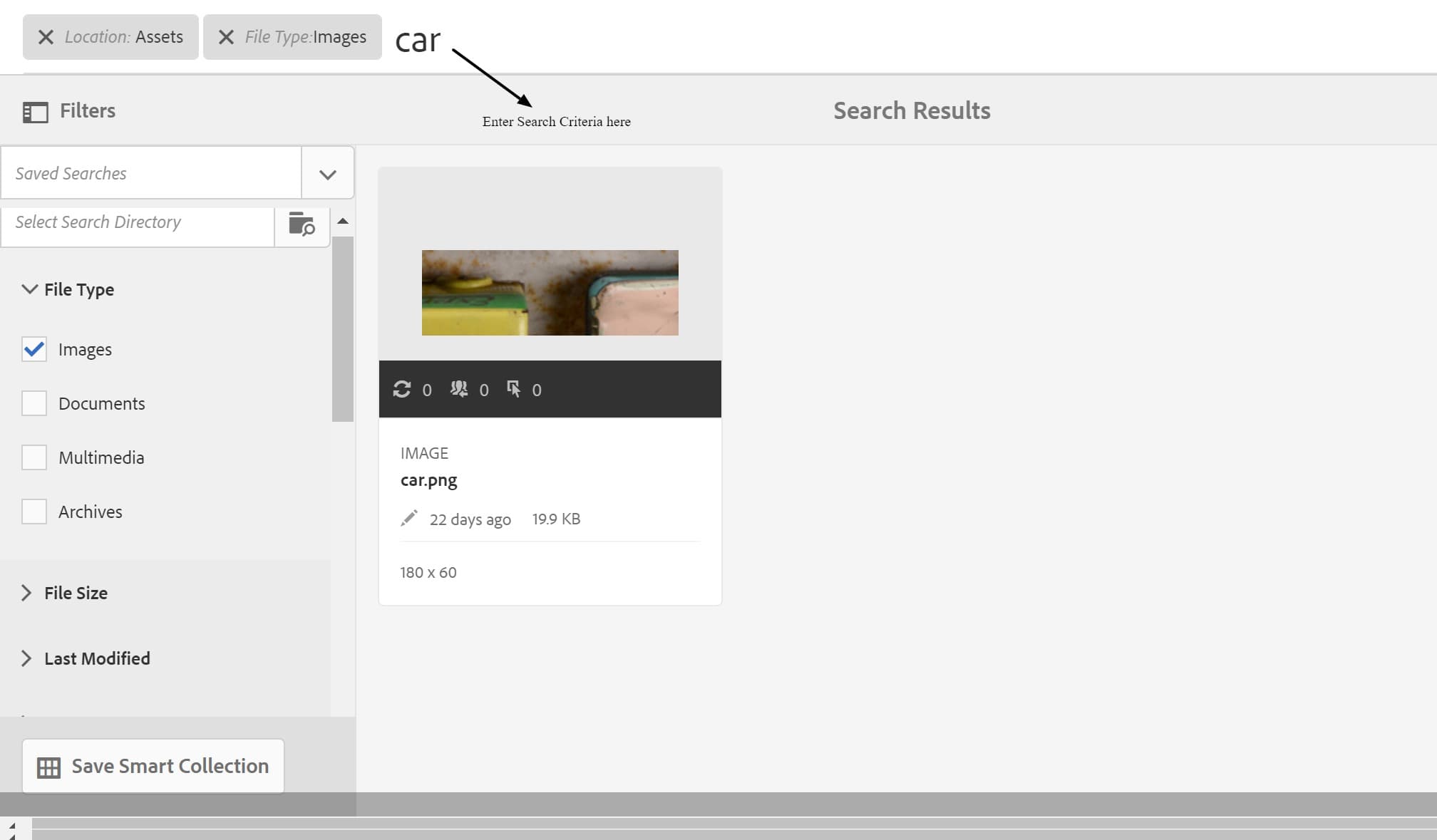Remove the File Type: Images filter tag
This screenshot has width=1437, height=840.
click(x=226, y=37)
